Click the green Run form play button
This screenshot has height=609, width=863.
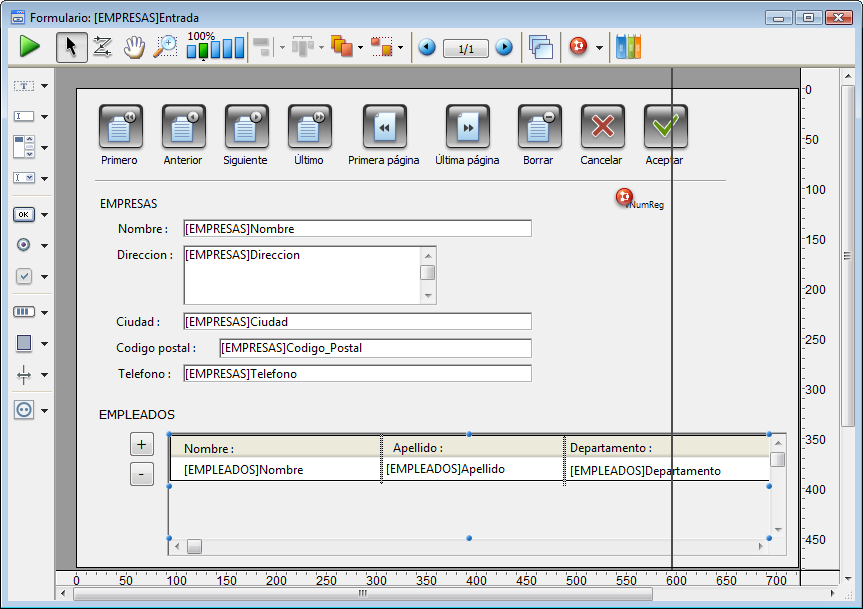tap(29, 46)
